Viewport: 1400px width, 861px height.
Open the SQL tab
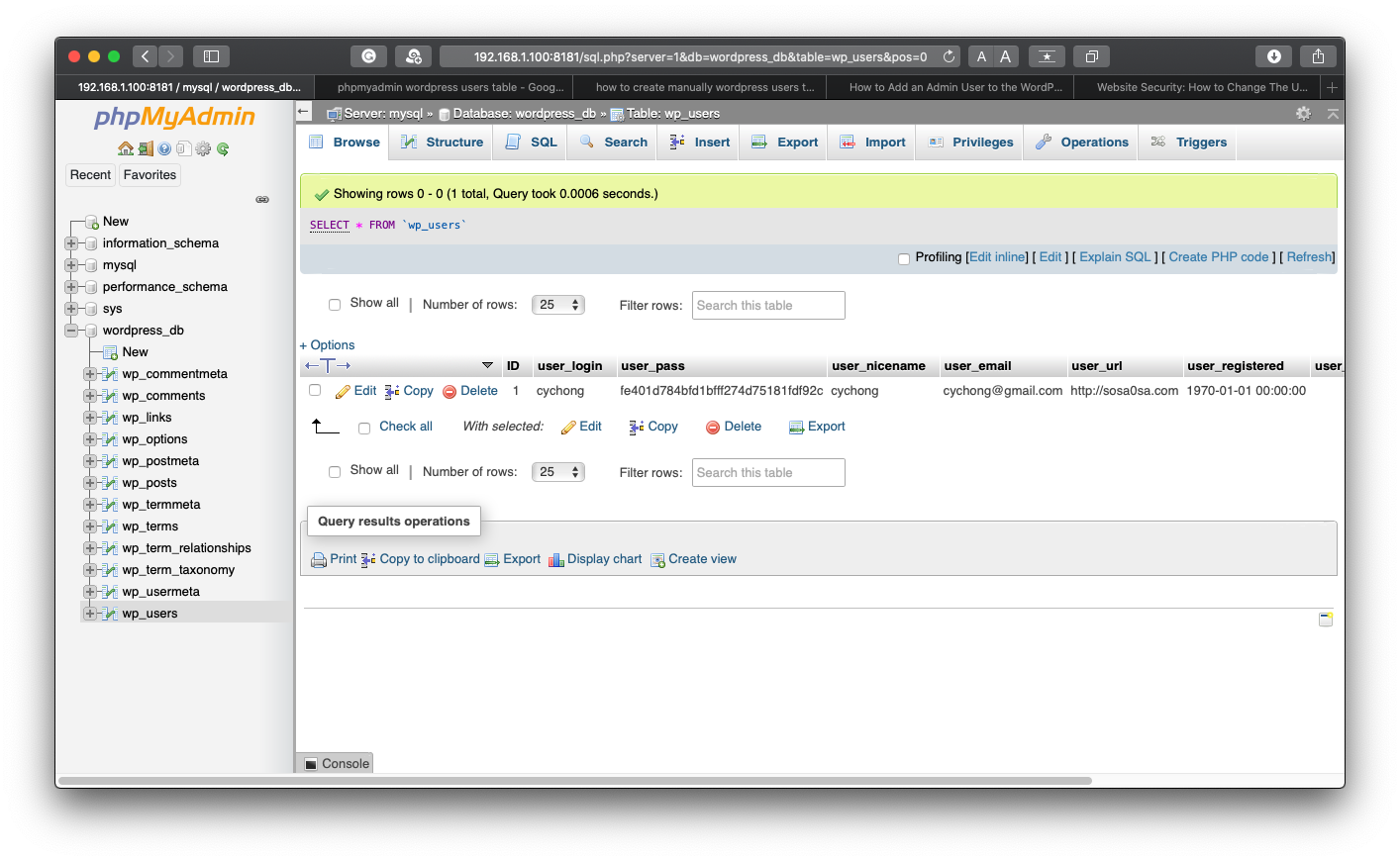tap(531, 143)
